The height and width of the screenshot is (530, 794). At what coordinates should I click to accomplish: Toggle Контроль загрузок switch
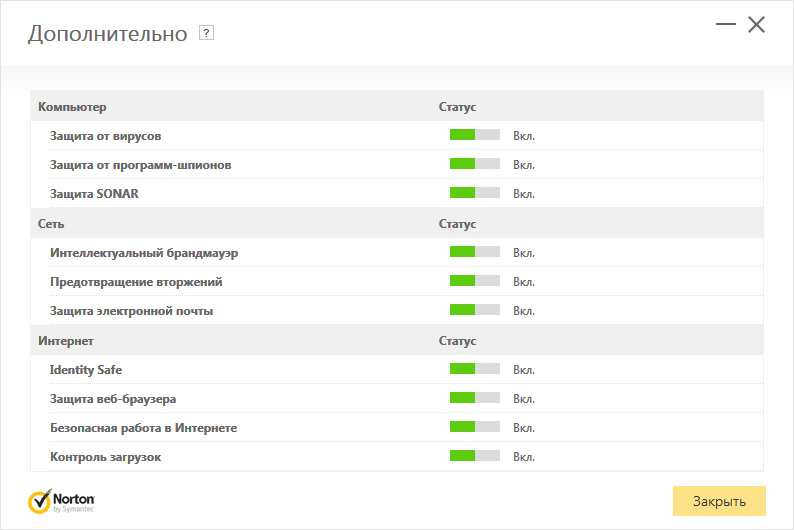[x=475, y=457]
